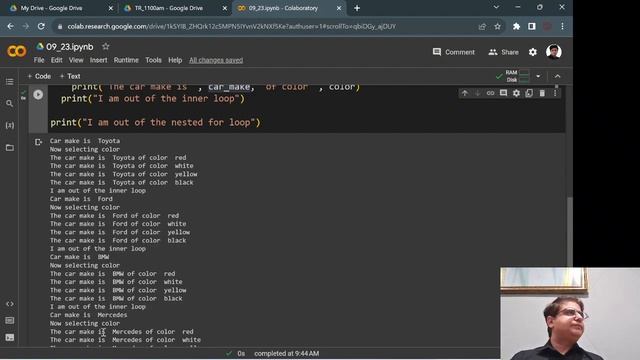Open the command palette sidebar icon
This screenshot has width=640, height=360.
(9, 321)
